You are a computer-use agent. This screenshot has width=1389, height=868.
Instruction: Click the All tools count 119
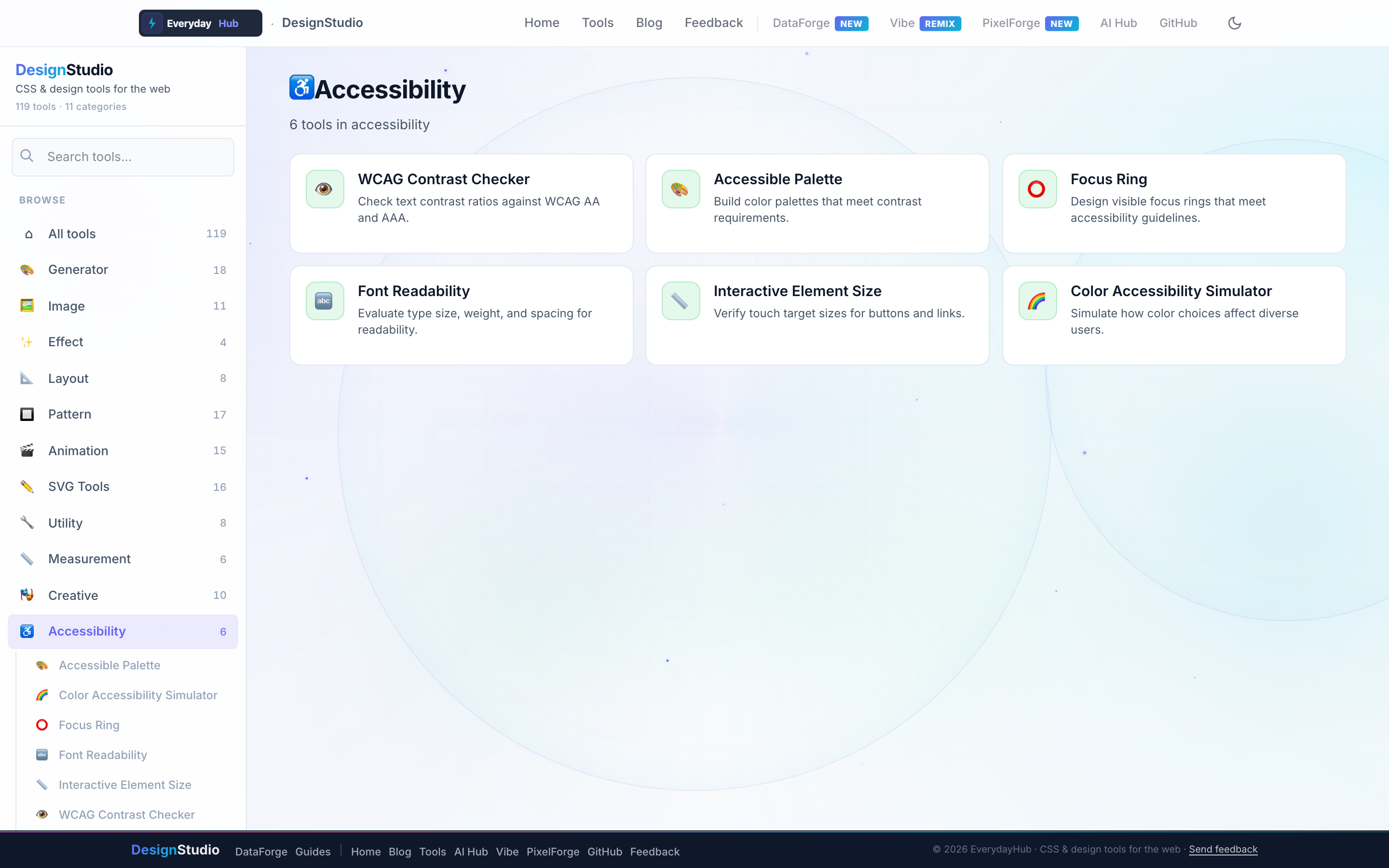[217, 234]
